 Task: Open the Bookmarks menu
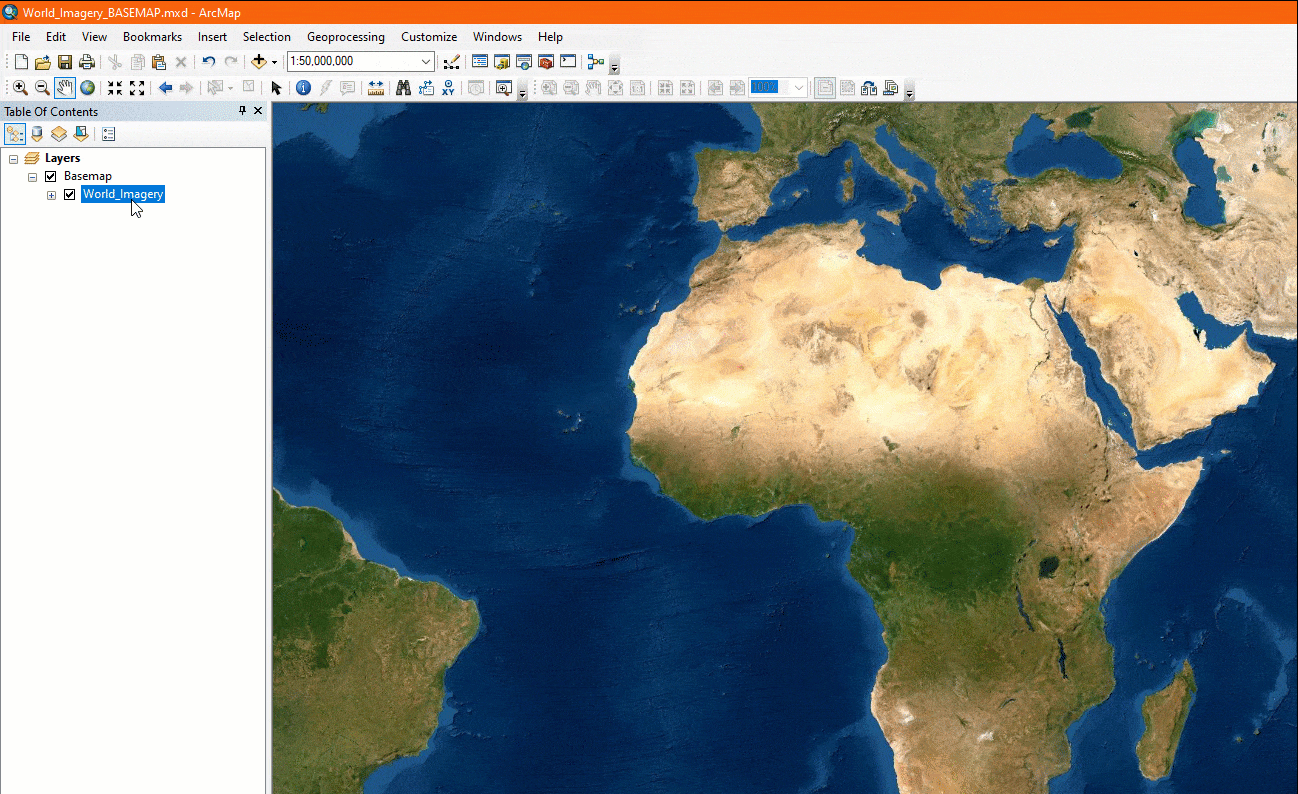point(152,36)
